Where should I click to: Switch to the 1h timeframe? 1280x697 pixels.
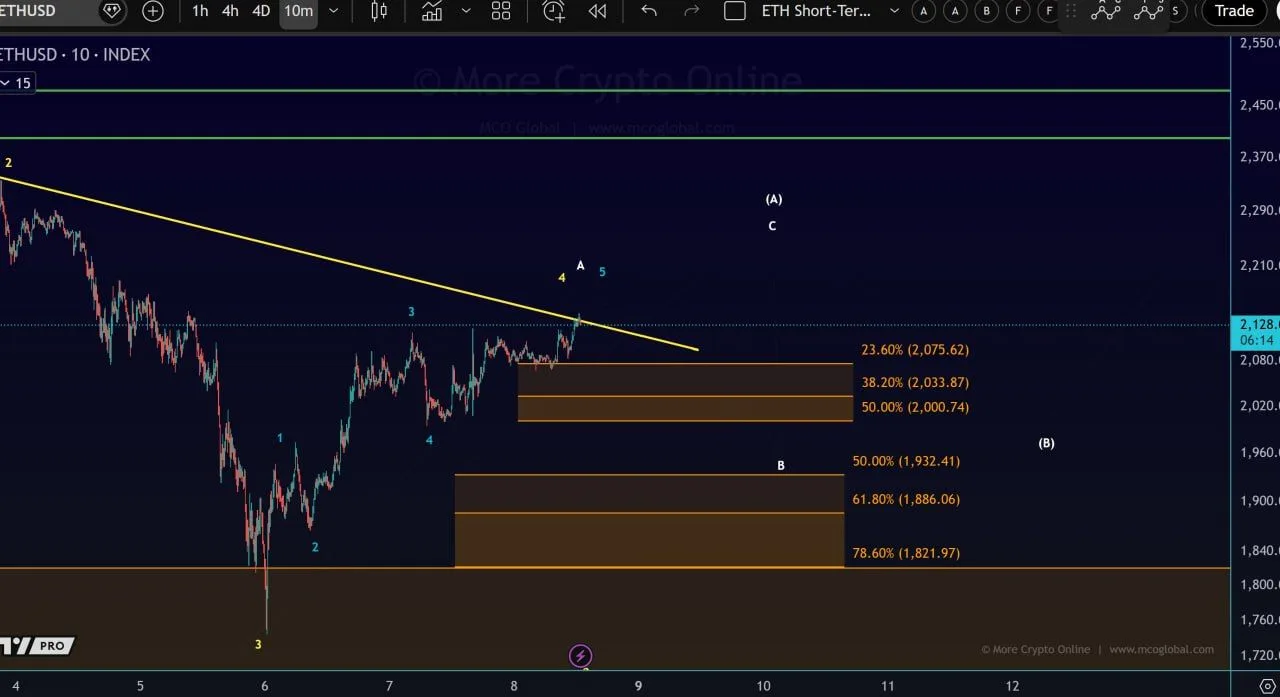pos(200,11)
